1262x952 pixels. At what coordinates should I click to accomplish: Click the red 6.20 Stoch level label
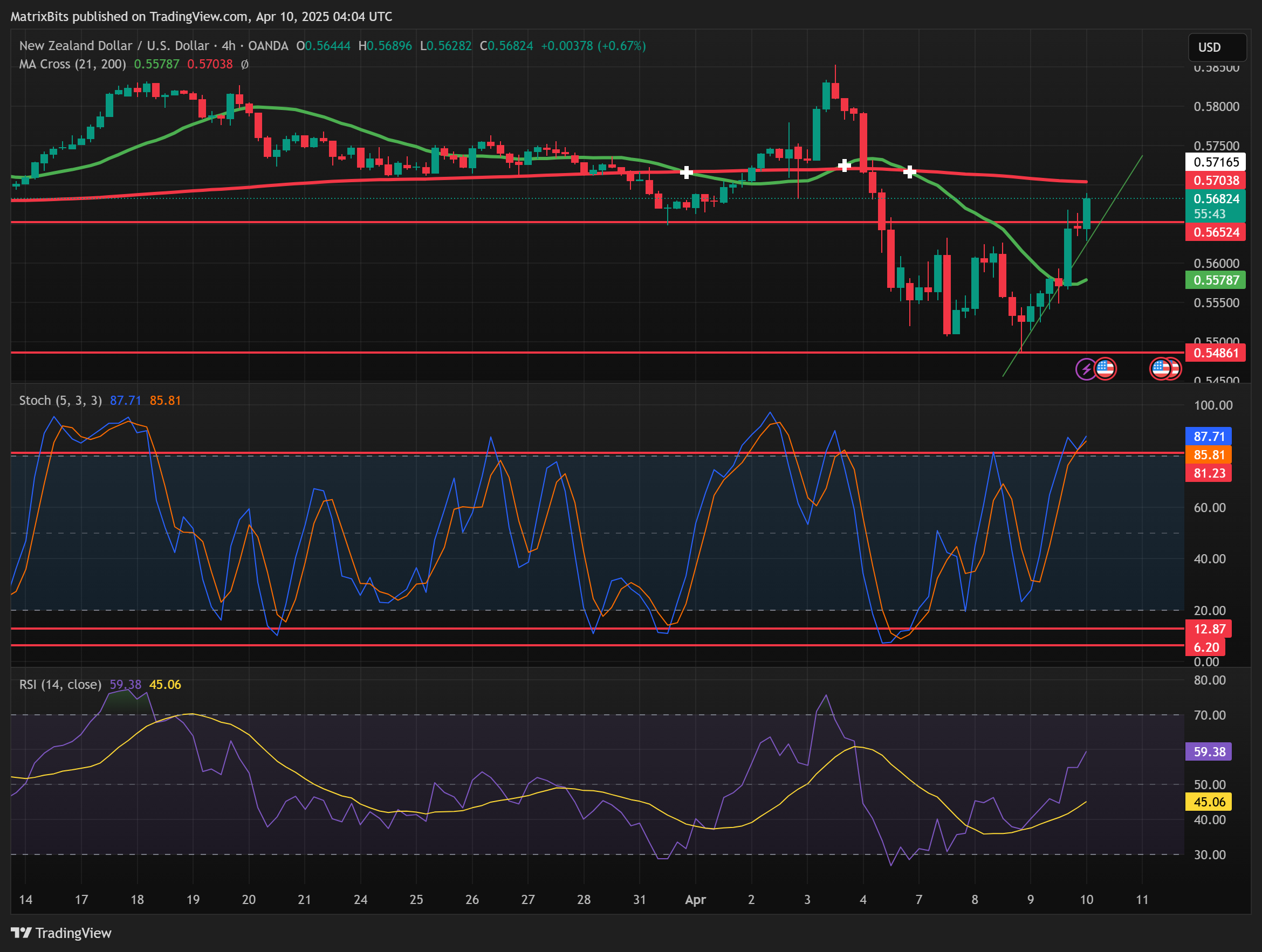tap(1205, 647)
